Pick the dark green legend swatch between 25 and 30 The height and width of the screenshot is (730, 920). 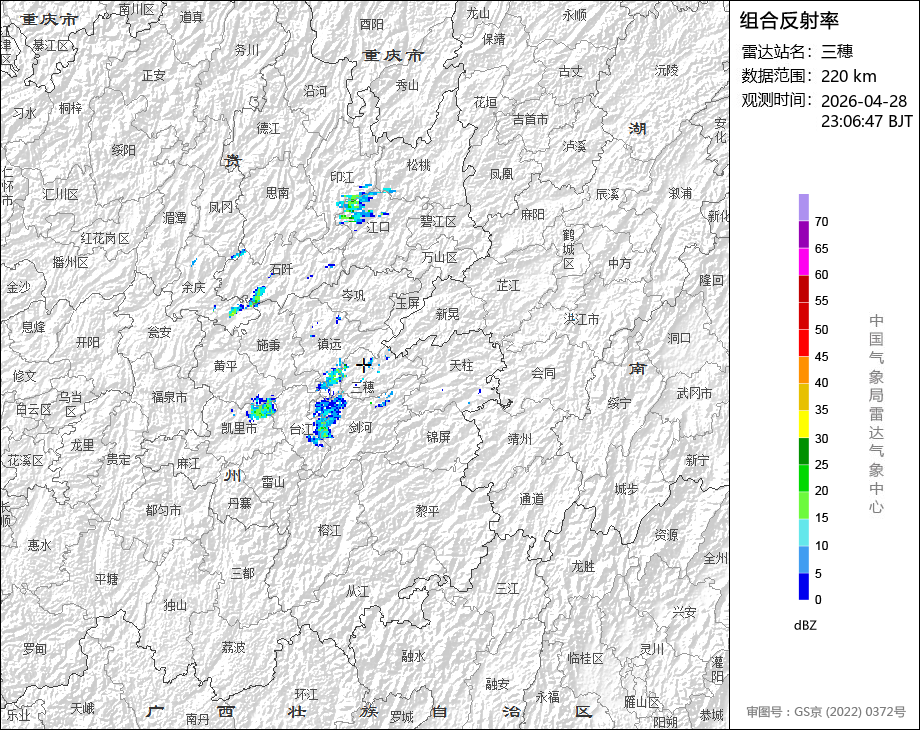pos(804,451)
